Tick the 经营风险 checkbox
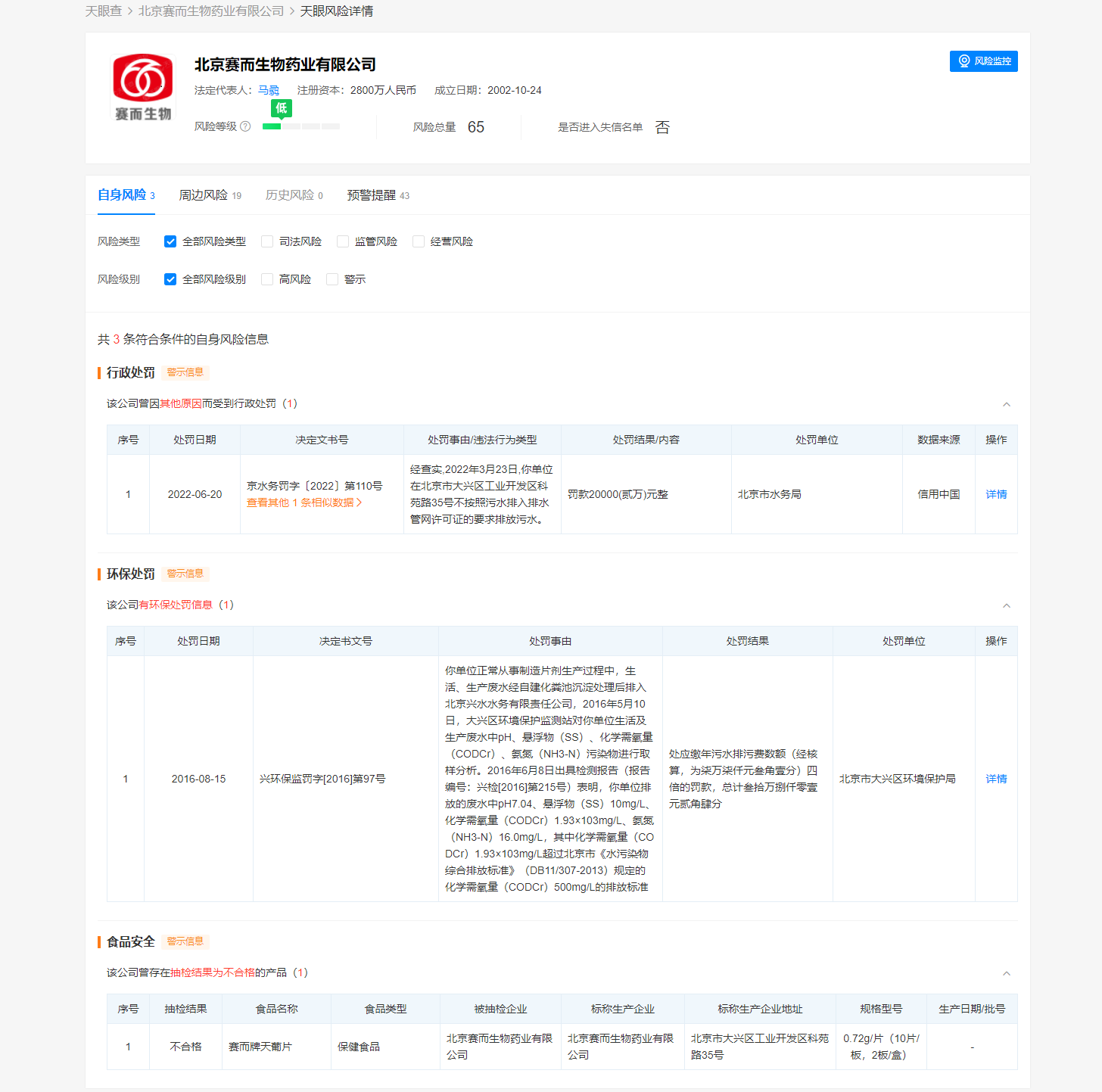 pos(419,241)
